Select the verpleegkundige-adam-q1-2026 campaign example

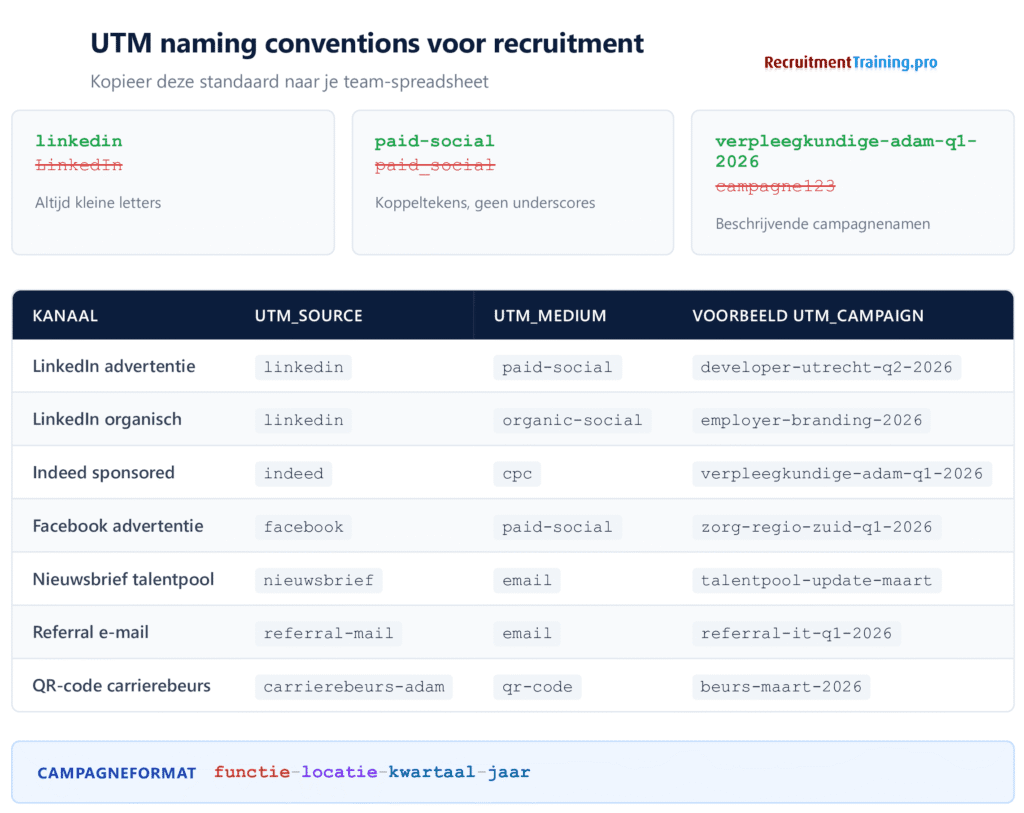(845, 151)
